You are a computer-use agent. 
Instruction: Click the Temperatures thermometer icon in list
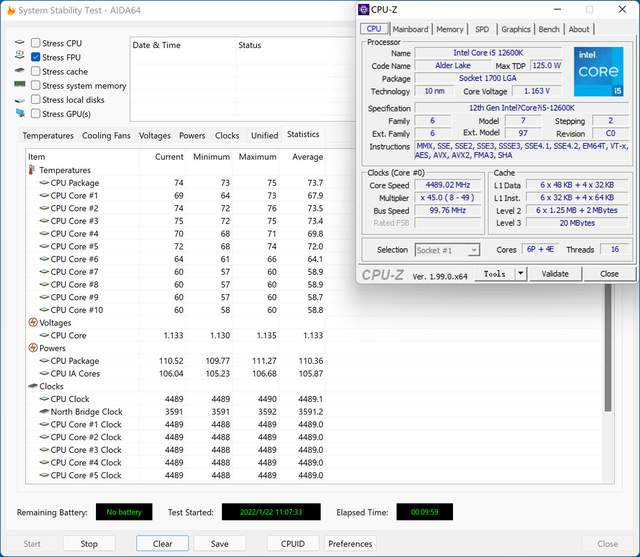pyautogui.click(x=32, y=170)
